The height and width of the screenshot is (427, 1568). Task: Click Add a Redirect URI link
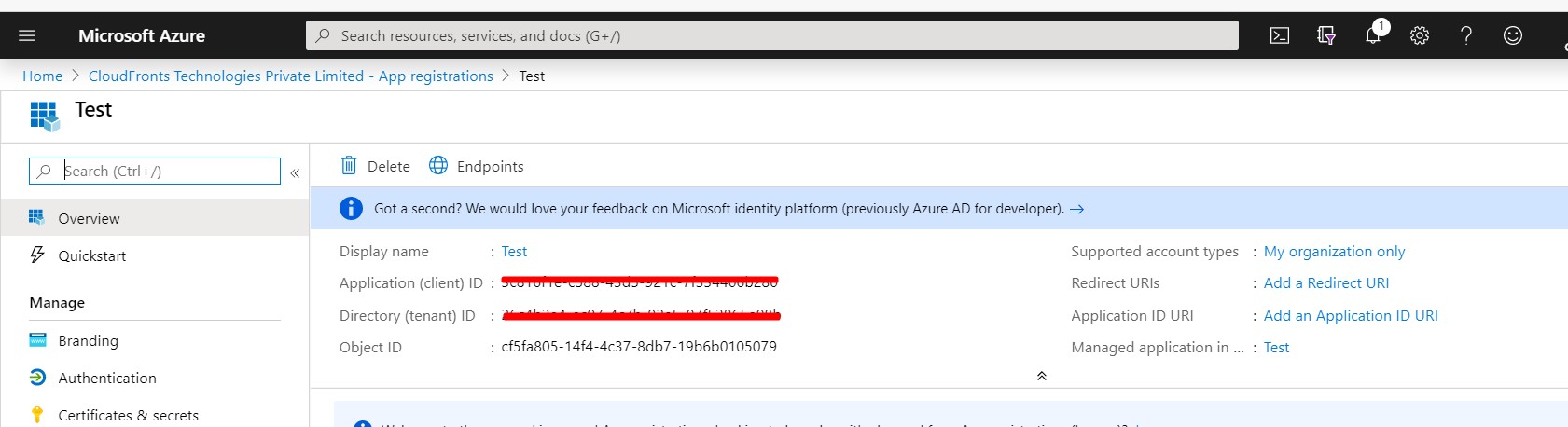[x=1325, y=282]
